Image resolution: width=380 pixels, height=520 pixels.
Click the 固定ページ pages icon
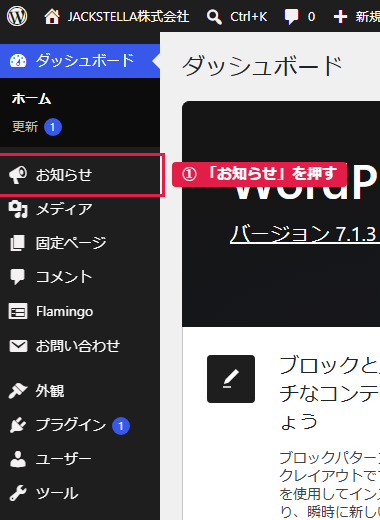click(x=17, y=243)
